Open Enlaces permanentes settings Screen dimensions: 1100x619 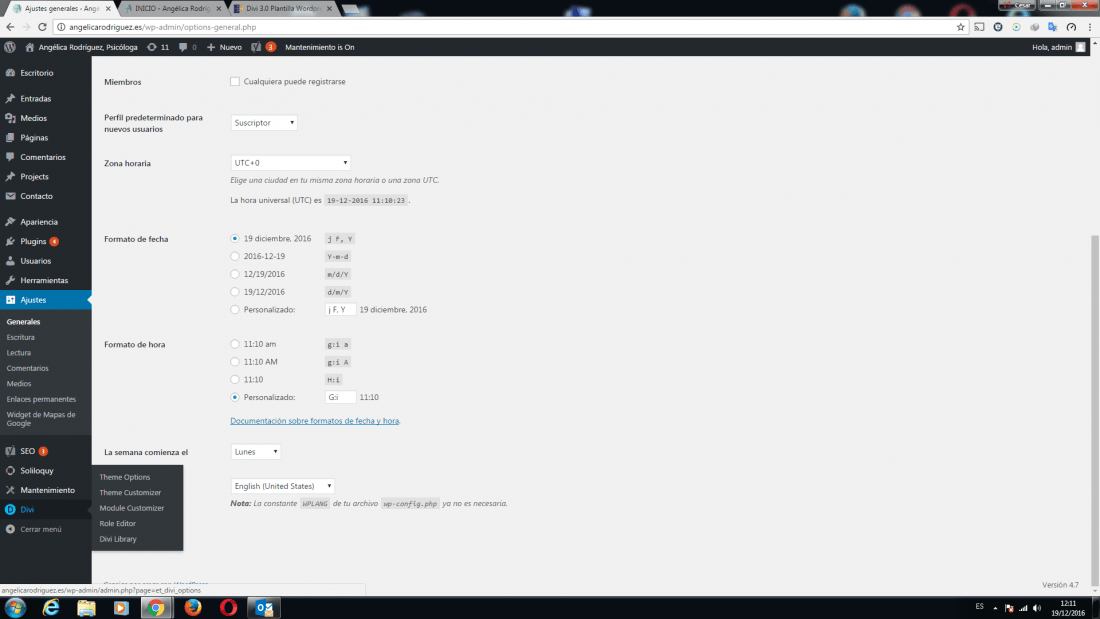[41, 399]
